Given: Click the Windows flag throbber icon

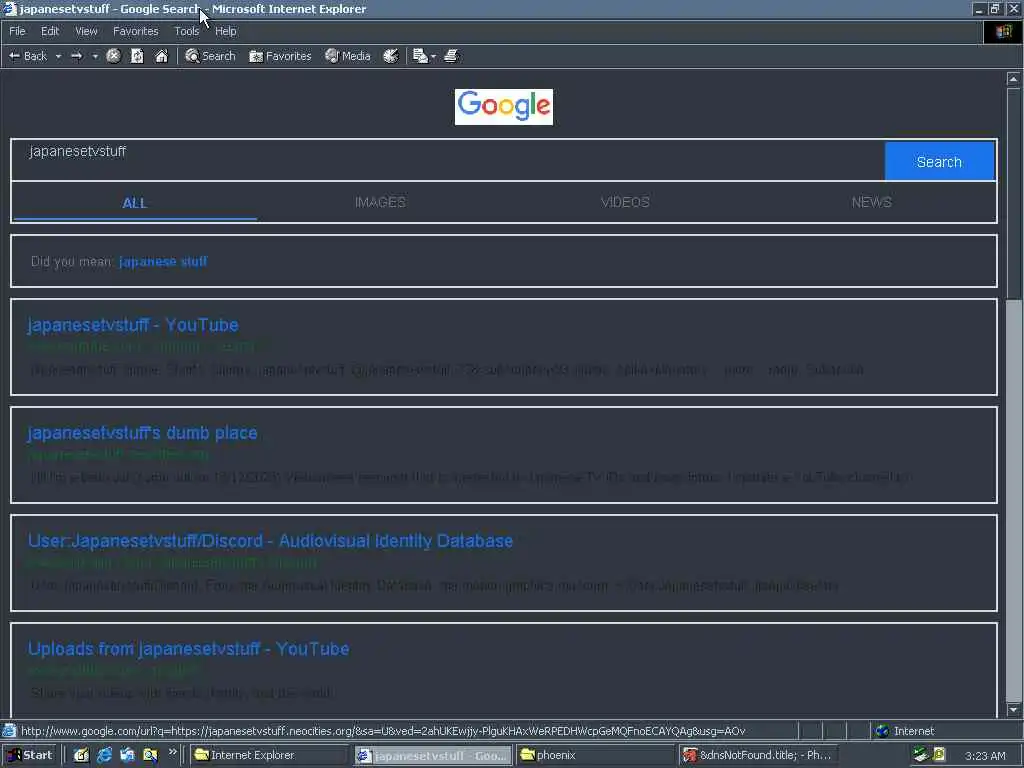Looking at the screenshot, I should (1003, 31).
